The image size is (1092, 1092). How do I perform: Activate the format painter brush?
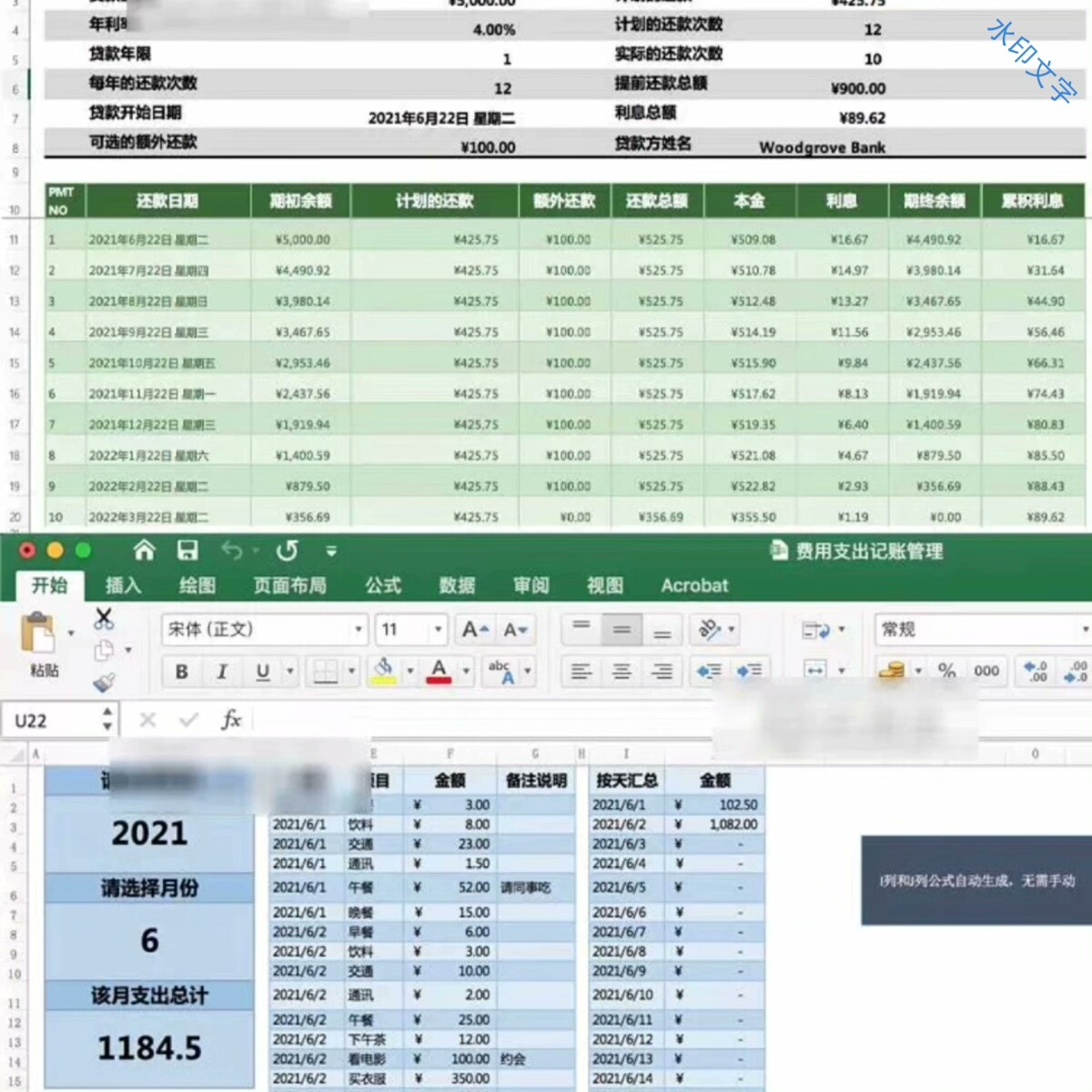coord(104,682)
